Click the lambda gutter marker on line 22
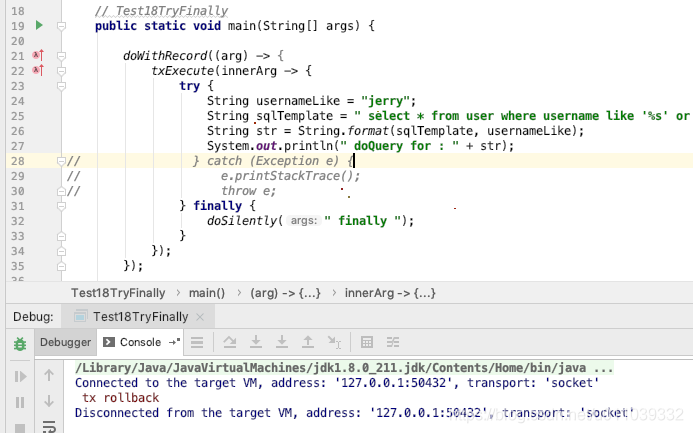This screenshot has height=433, width=693. [x=38, y=71]
